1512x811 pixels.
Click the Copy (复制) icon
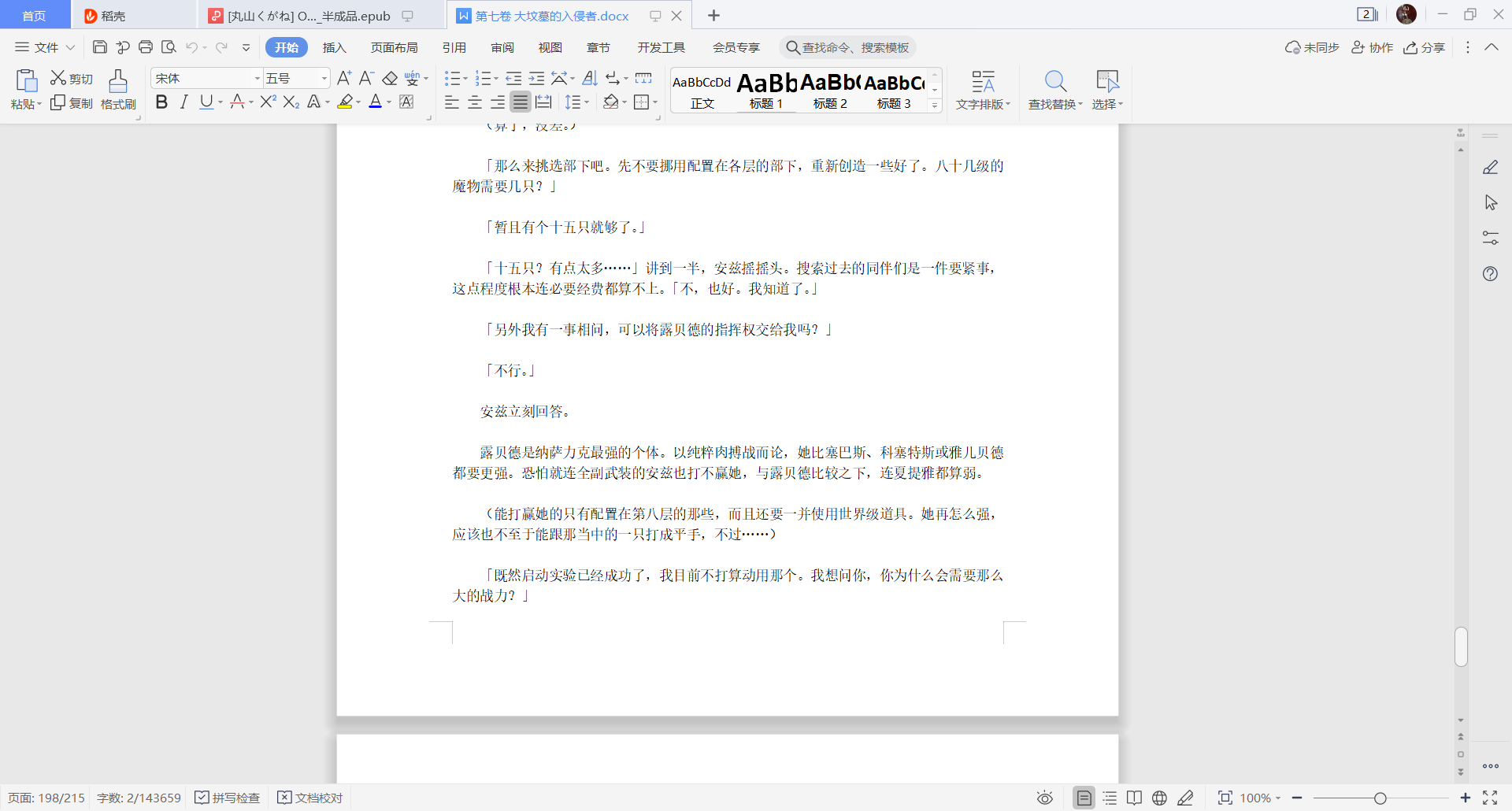[x=58, y=103]
